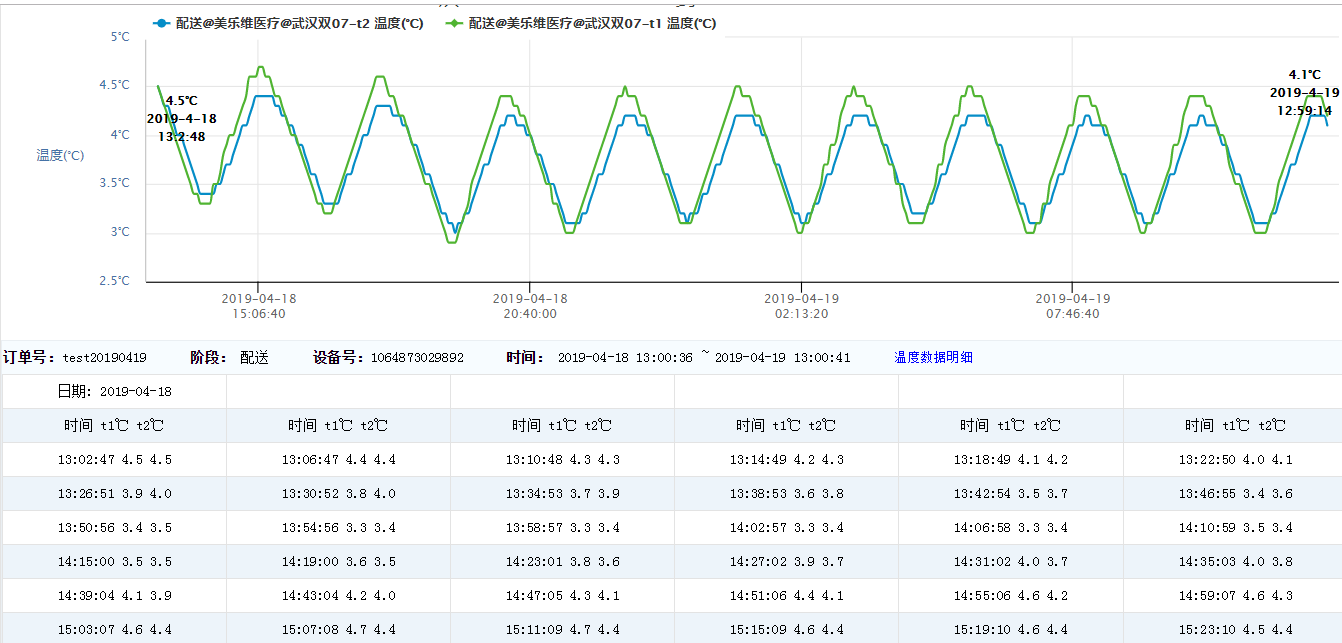Select the 13:50:56 3.4 3.5 cell
Screen dimensions: 1342x643
pos(114,528)
